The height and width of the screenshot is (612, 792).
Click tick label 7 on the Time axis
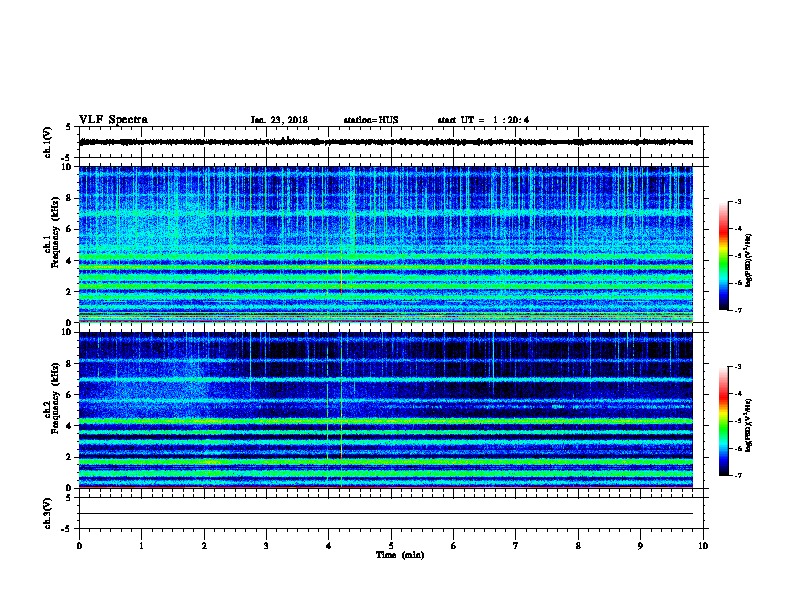click(516, 546)
